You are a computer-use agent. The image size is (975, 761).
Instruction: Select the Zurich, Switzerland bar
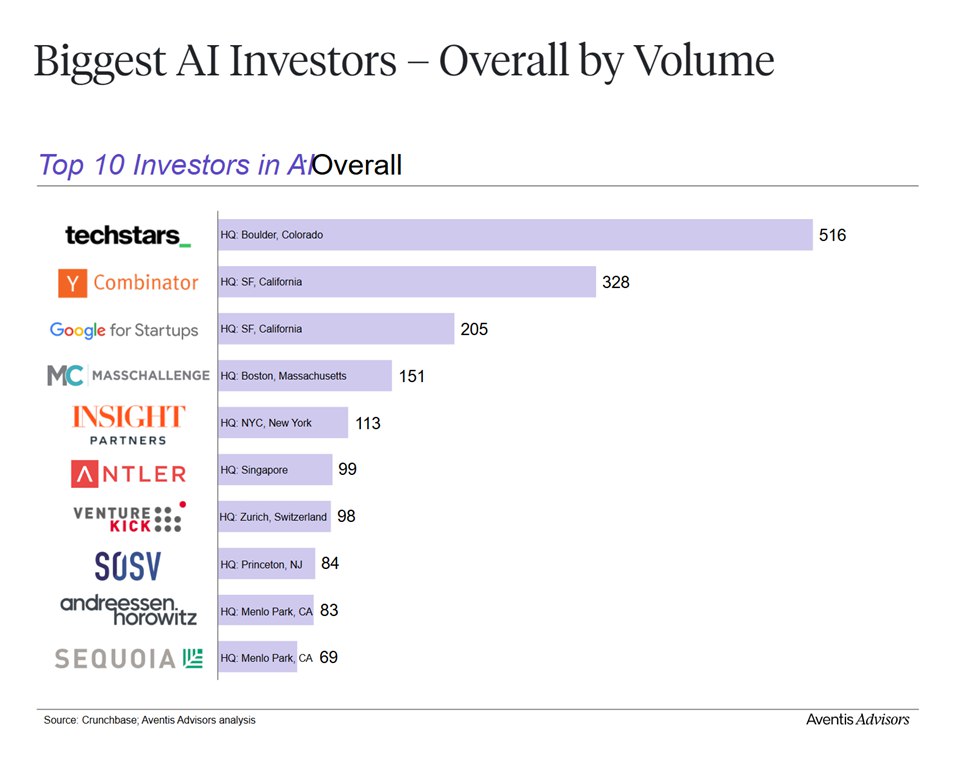pos(274,517)
